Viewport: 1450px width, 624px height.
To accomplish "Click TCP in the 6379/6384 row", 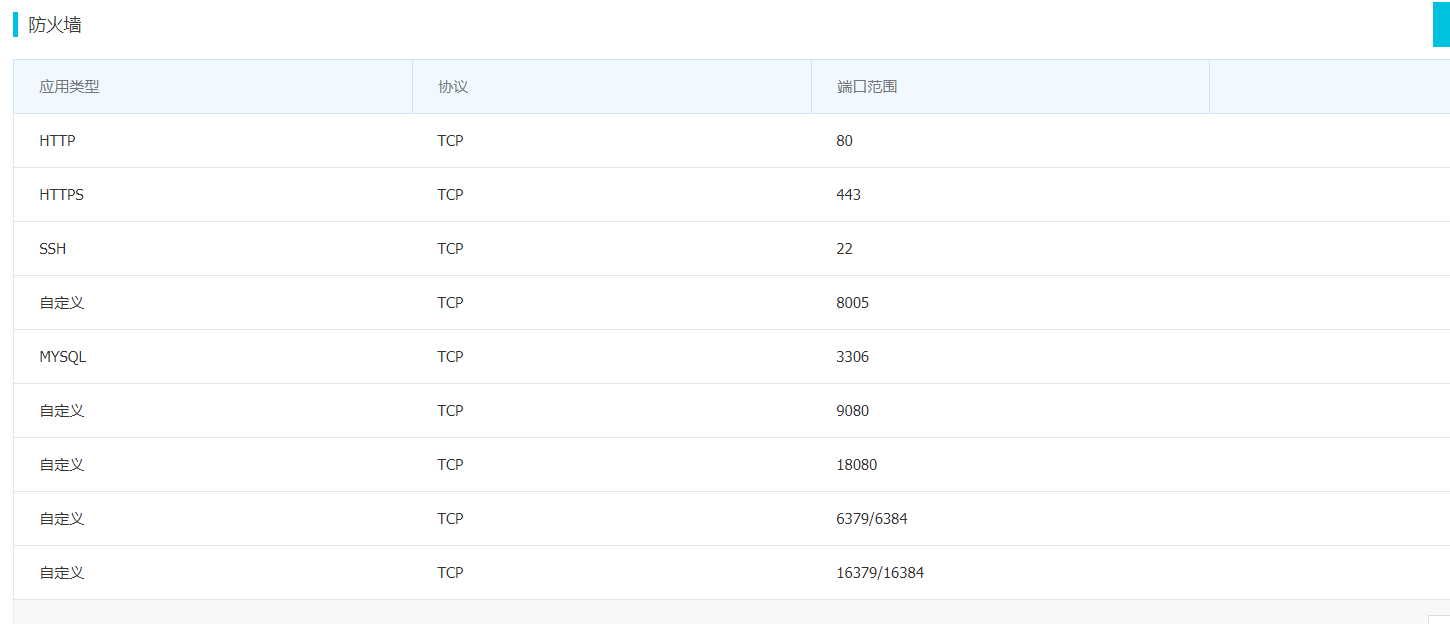I will 450,519.
